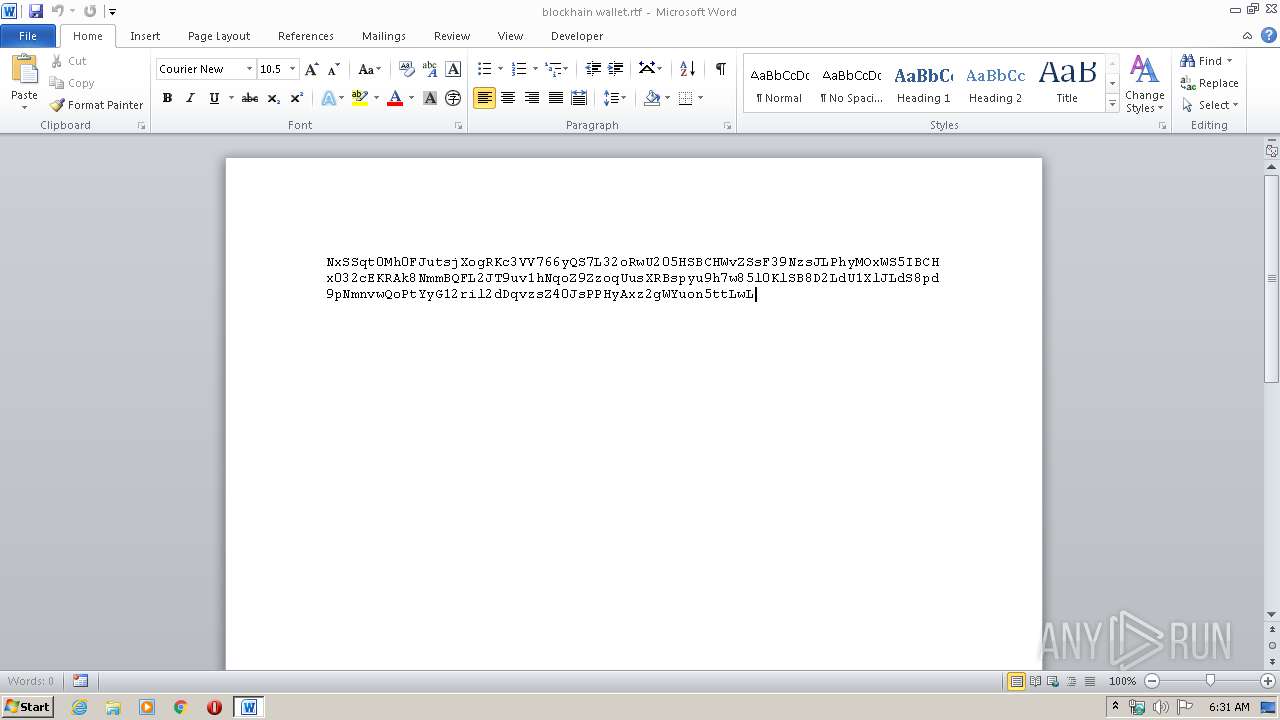Click the Borders icon
1280x720 pixels.
pyautogui.click(x=686, y=98)
